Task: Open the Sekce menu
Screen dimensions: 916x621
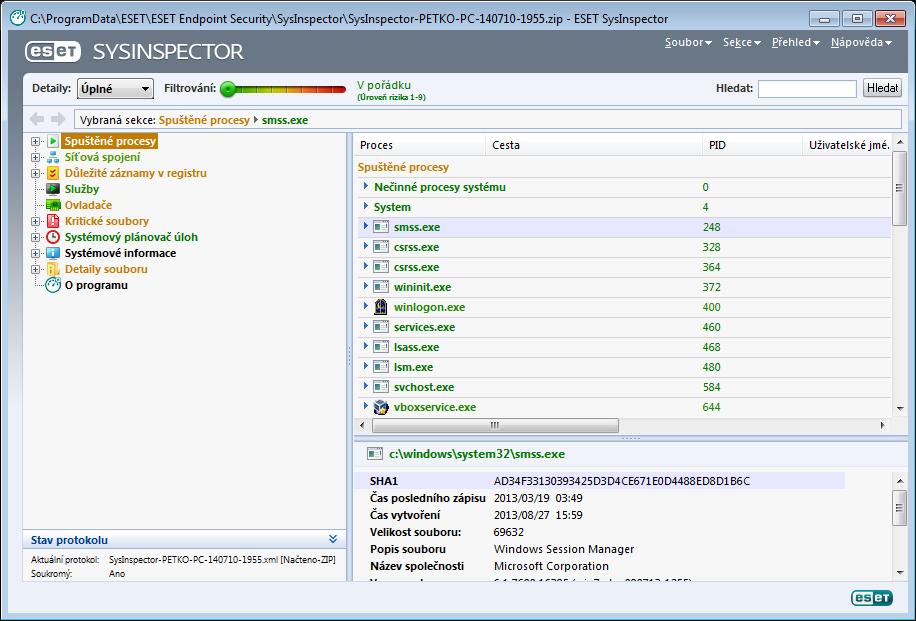Action: click(741, 43)
